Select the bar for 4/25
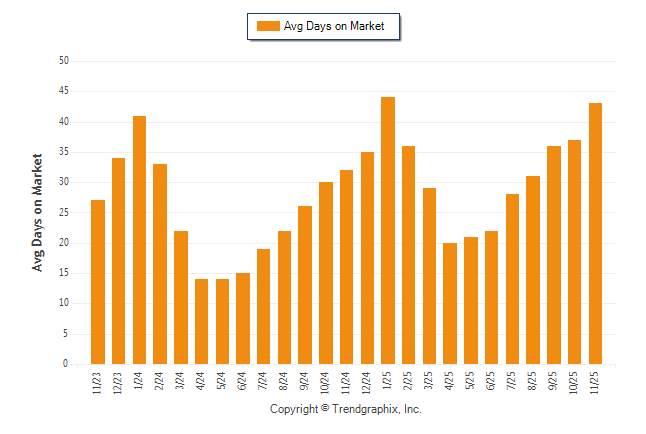 click(450, 303)
